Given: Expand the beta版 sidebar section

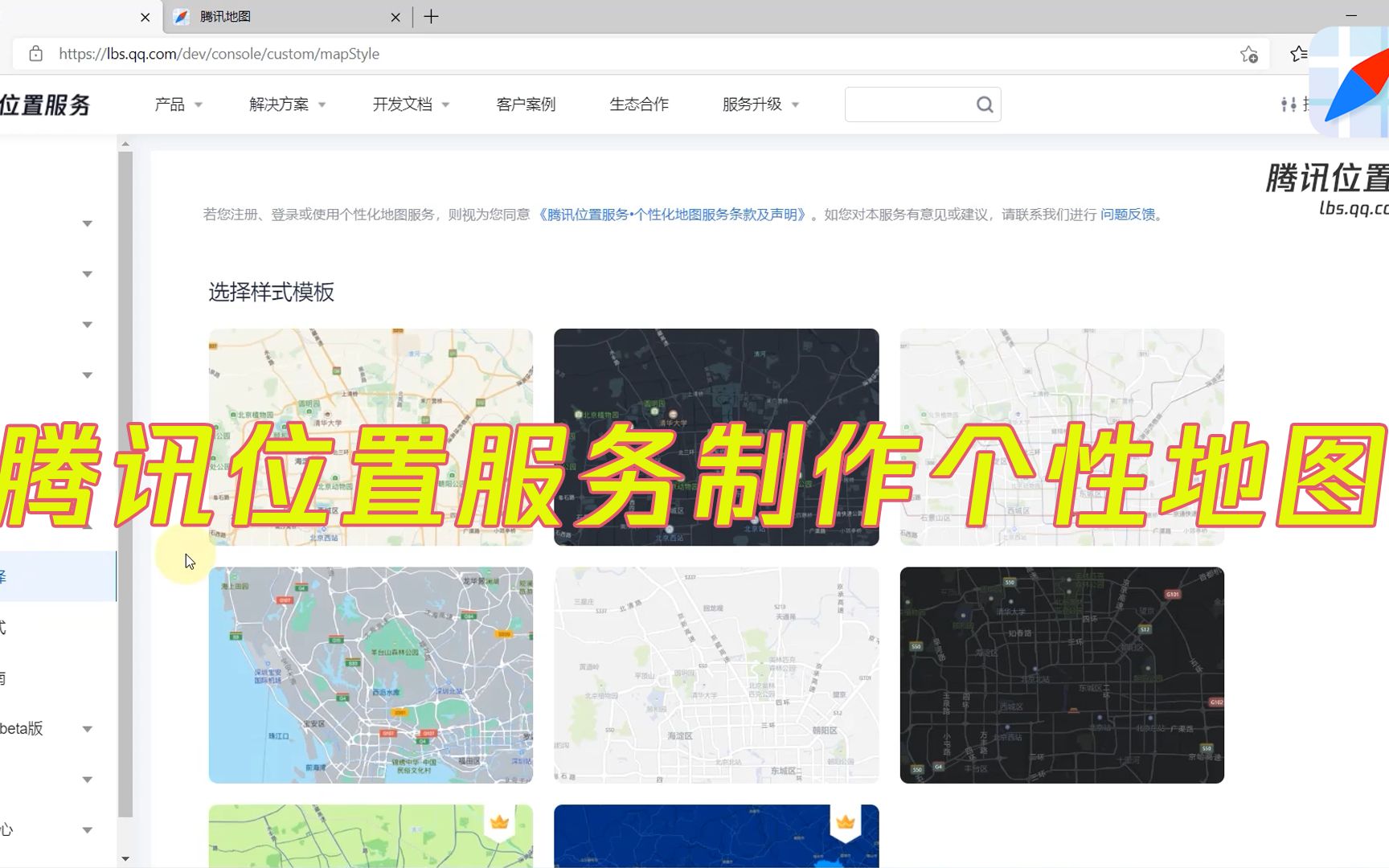Looking at the screenshot, I should [x=88, y=729].
